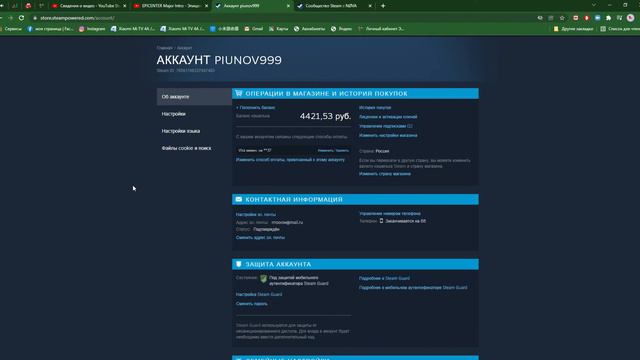Open a new browser tab with plus button
This screenshot has width=640, height=360.
coord(383,6)
